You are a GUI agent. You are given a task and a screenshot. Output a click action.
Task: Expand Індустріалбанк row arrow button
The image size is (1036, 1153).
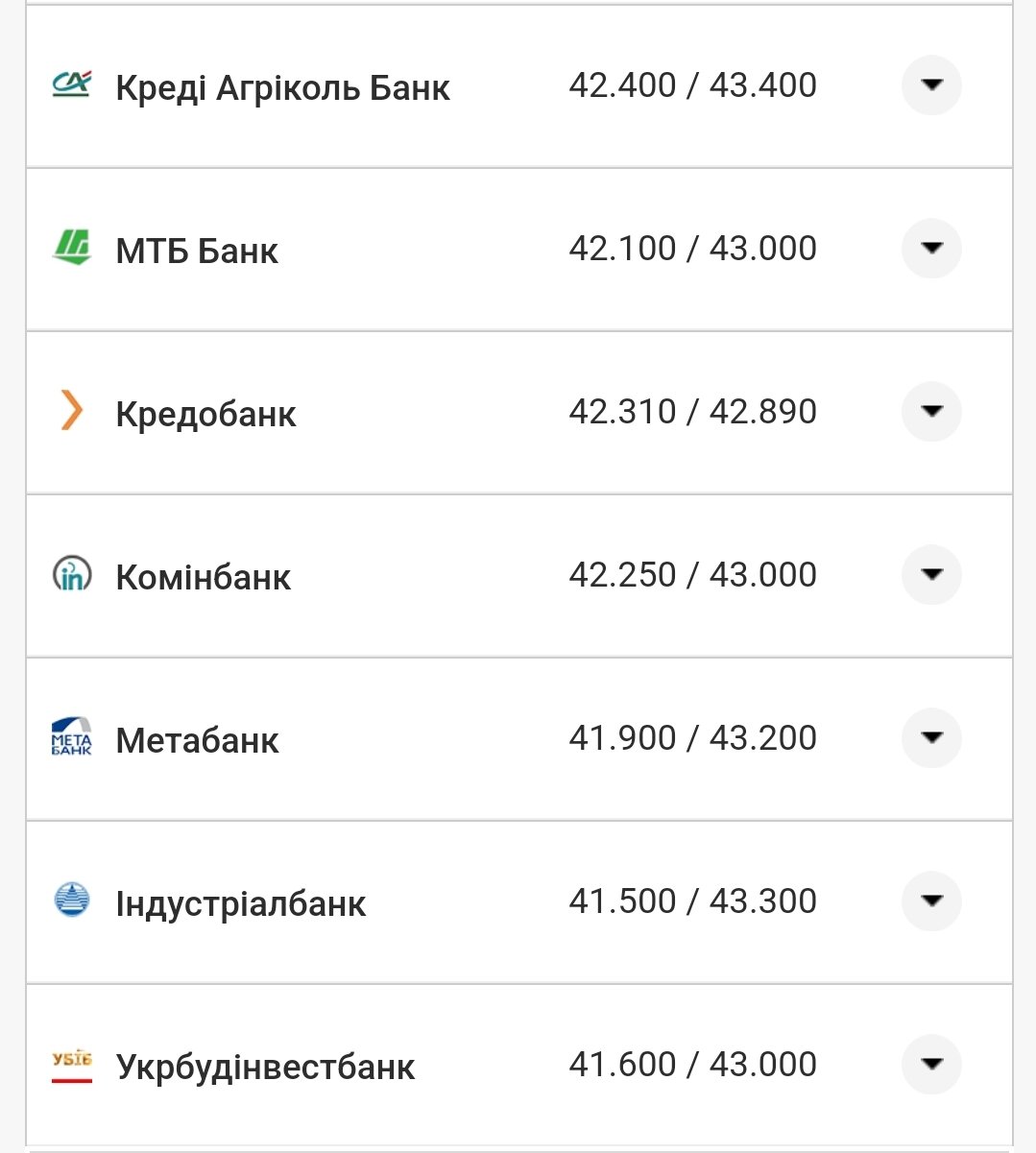tap(930, 901)
